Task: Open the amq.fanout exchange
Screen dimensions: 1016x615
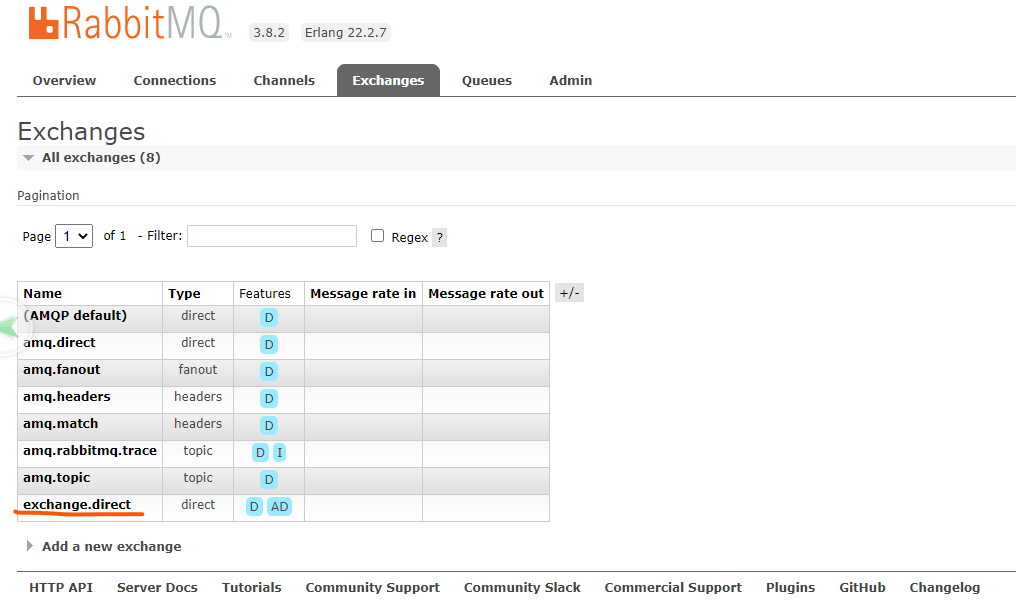Action: point(62,370)
